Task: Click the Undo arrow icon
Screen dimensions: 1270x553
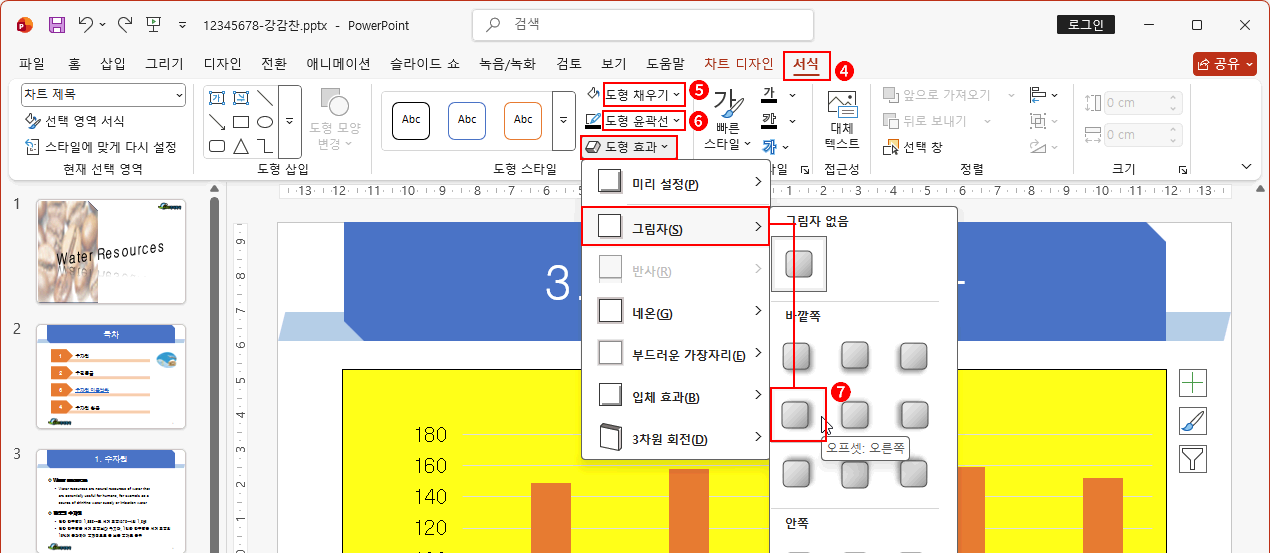Action: pyautogui.click(x=87, y=24)
